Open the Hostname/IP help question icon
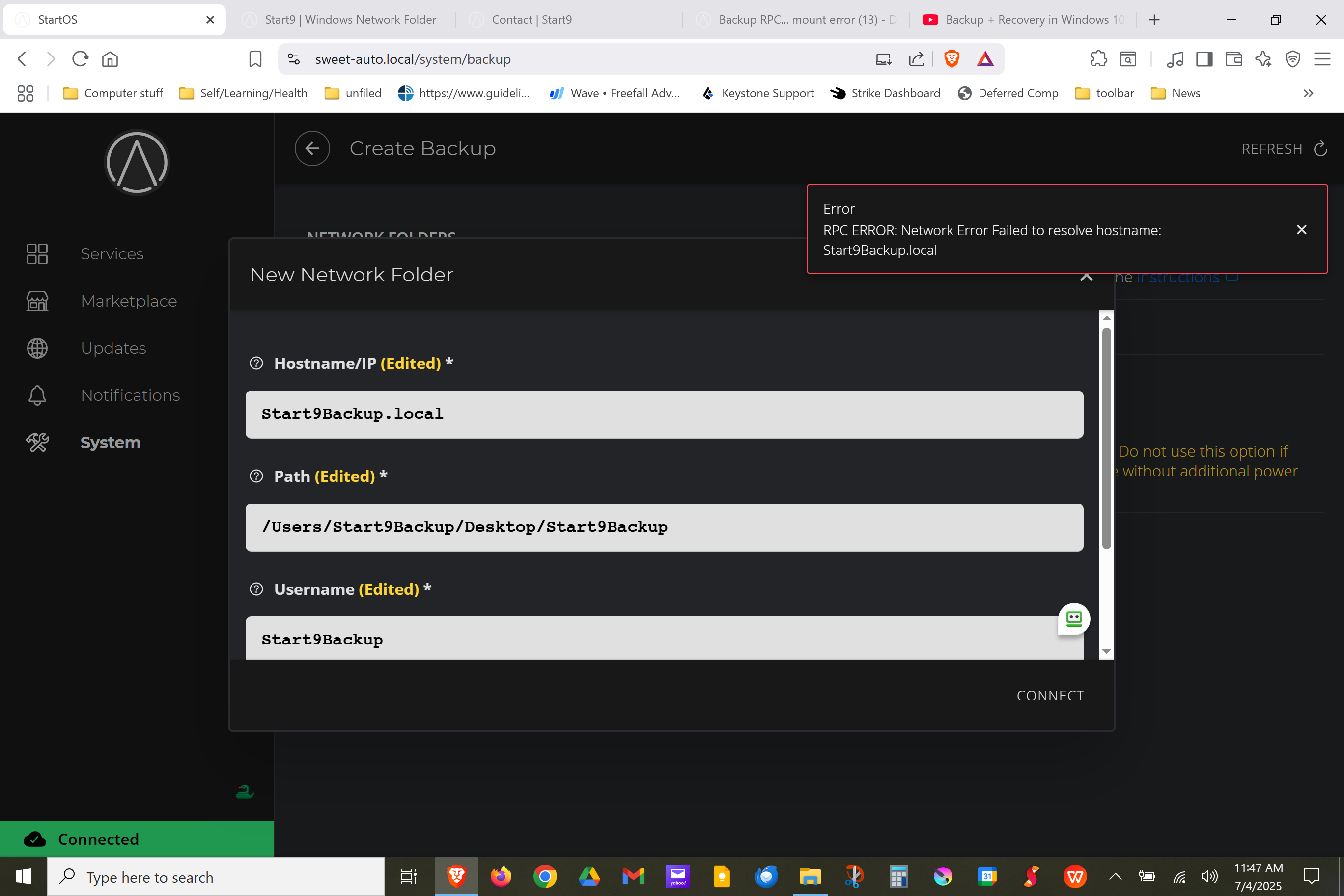The height and width of the screenshot is (896, 1344). point(256,364)
